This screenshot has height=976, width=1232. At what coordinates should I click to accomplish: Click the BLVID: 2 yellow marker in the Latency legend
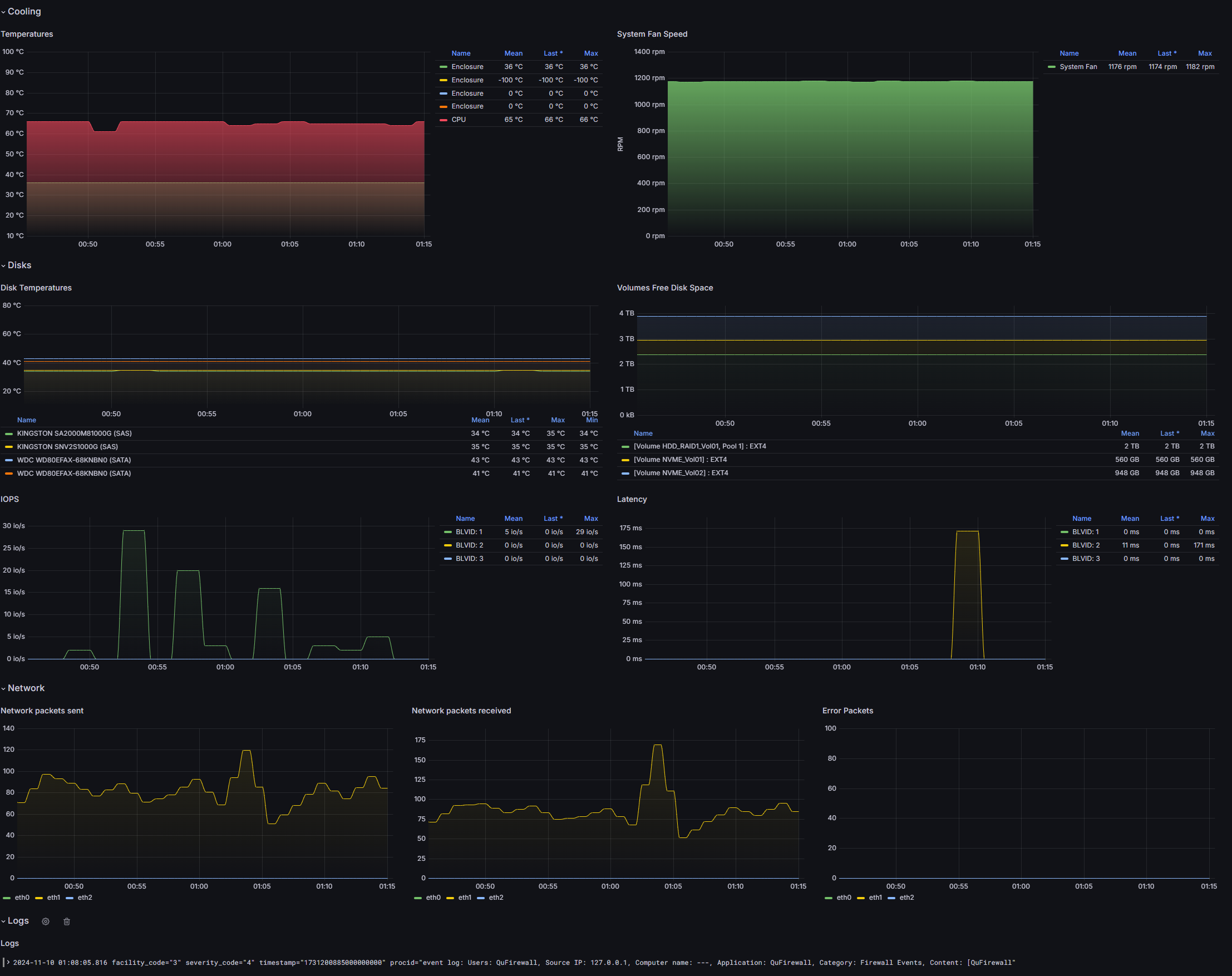1064,545
